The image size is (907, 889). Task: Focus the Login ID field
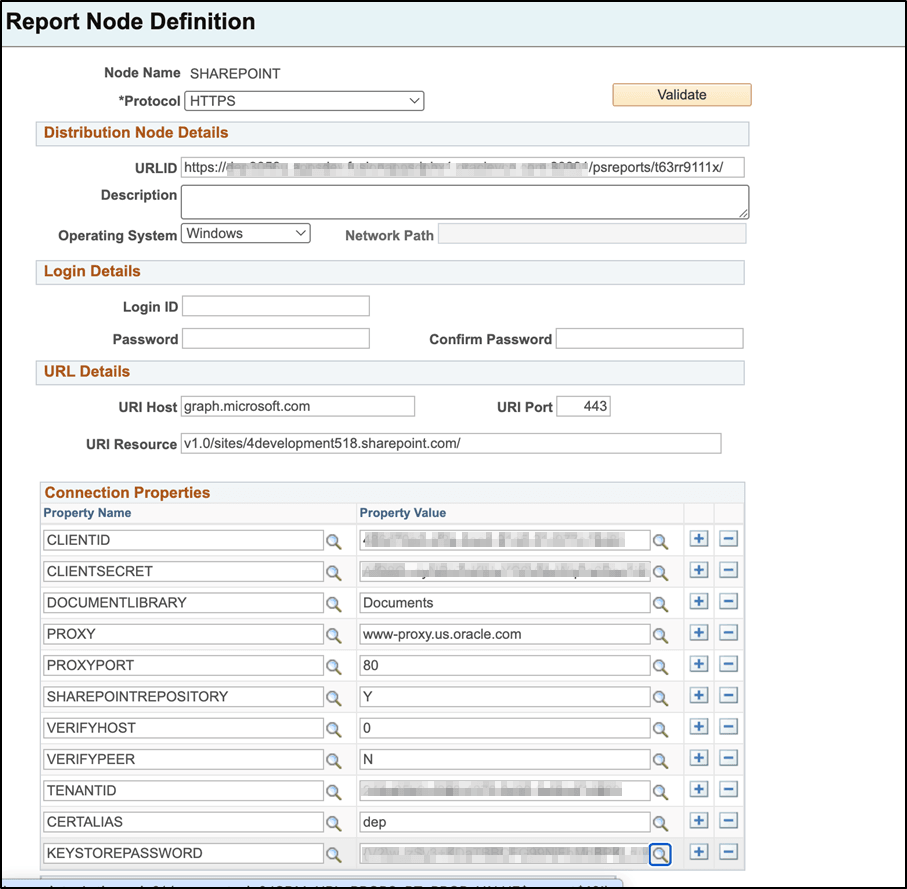276,306
